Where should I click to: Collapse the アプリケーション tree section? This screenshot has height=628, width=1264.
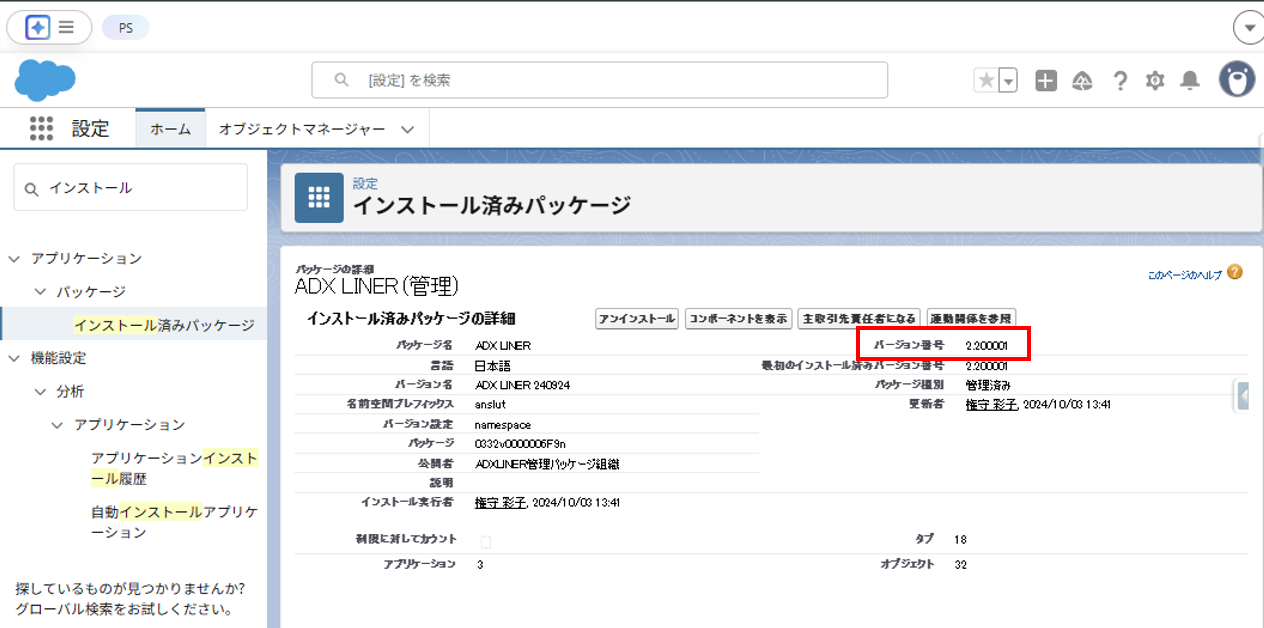(x=14, y=259)
